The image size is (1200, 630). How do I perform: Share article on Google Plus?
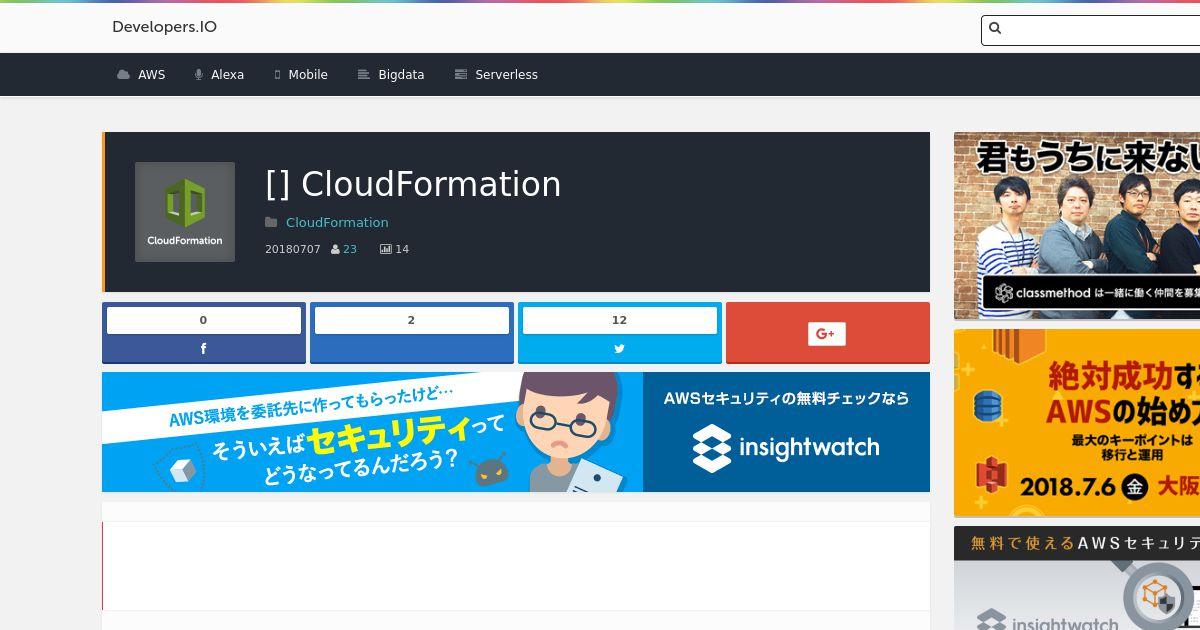828,333
